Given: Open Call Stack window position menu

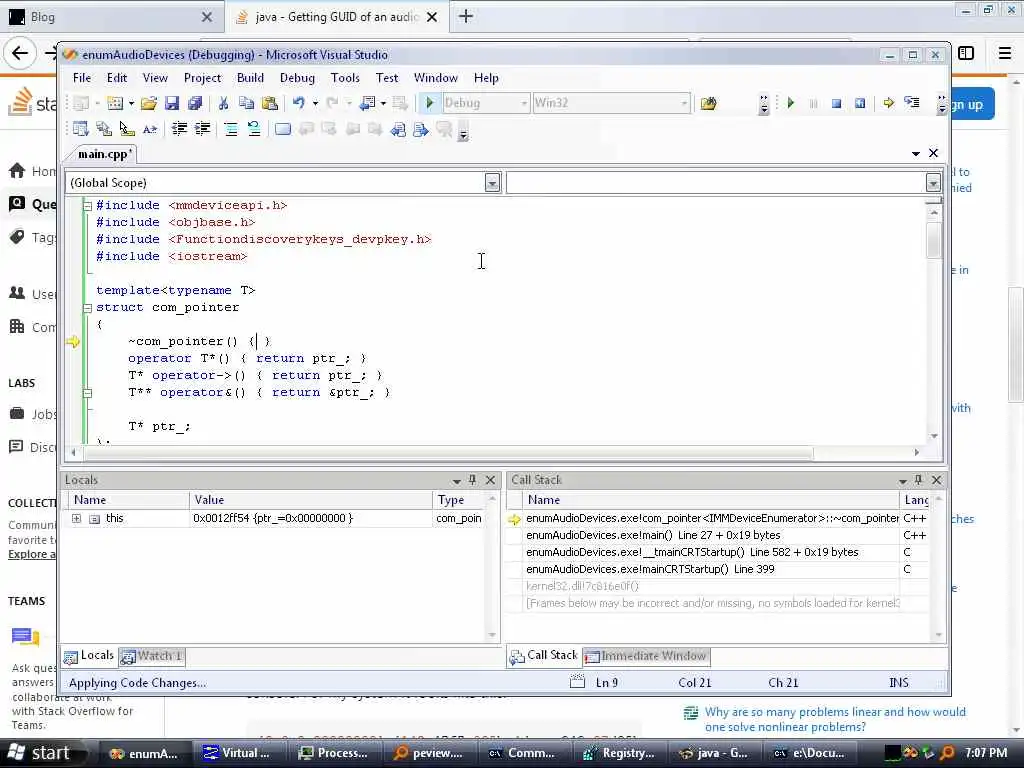Looking at the screenshot, I should pyautogui.click(x=903, y=481).
